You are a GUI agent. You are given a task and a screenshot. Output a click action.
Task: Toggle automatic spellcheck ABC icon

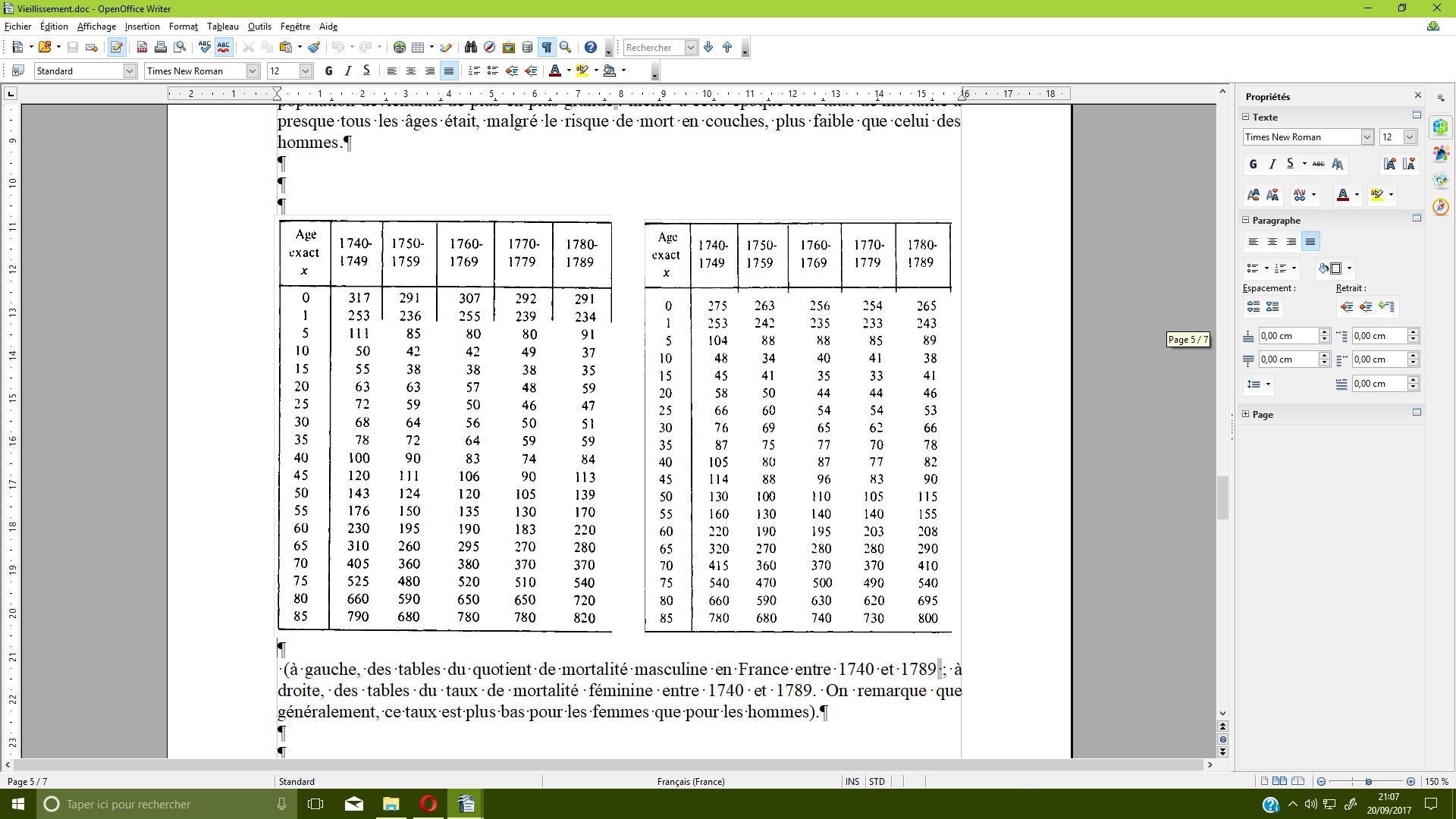pos(223,47)
